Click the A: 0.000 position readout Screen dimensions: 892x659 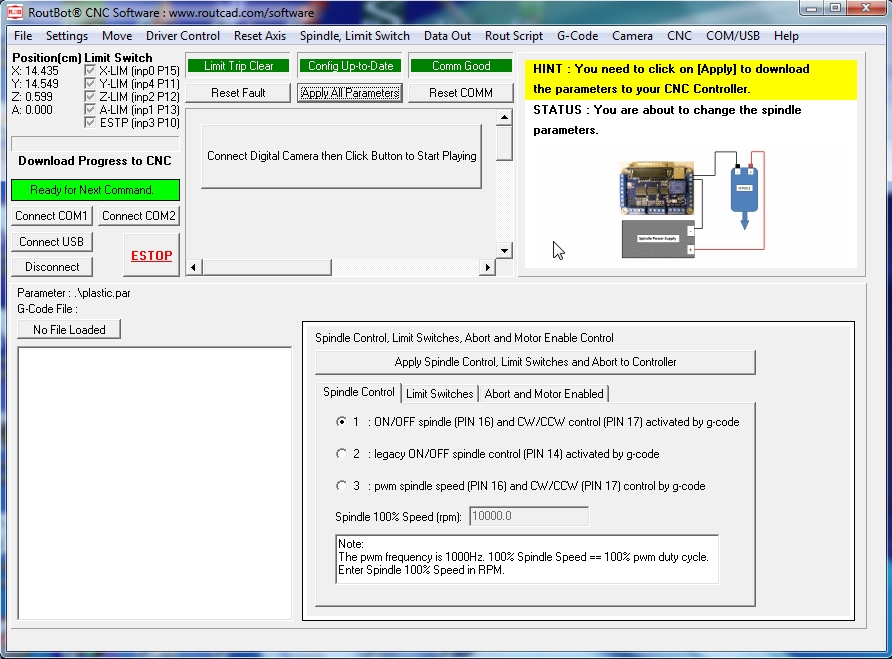(x=32, y=109)
